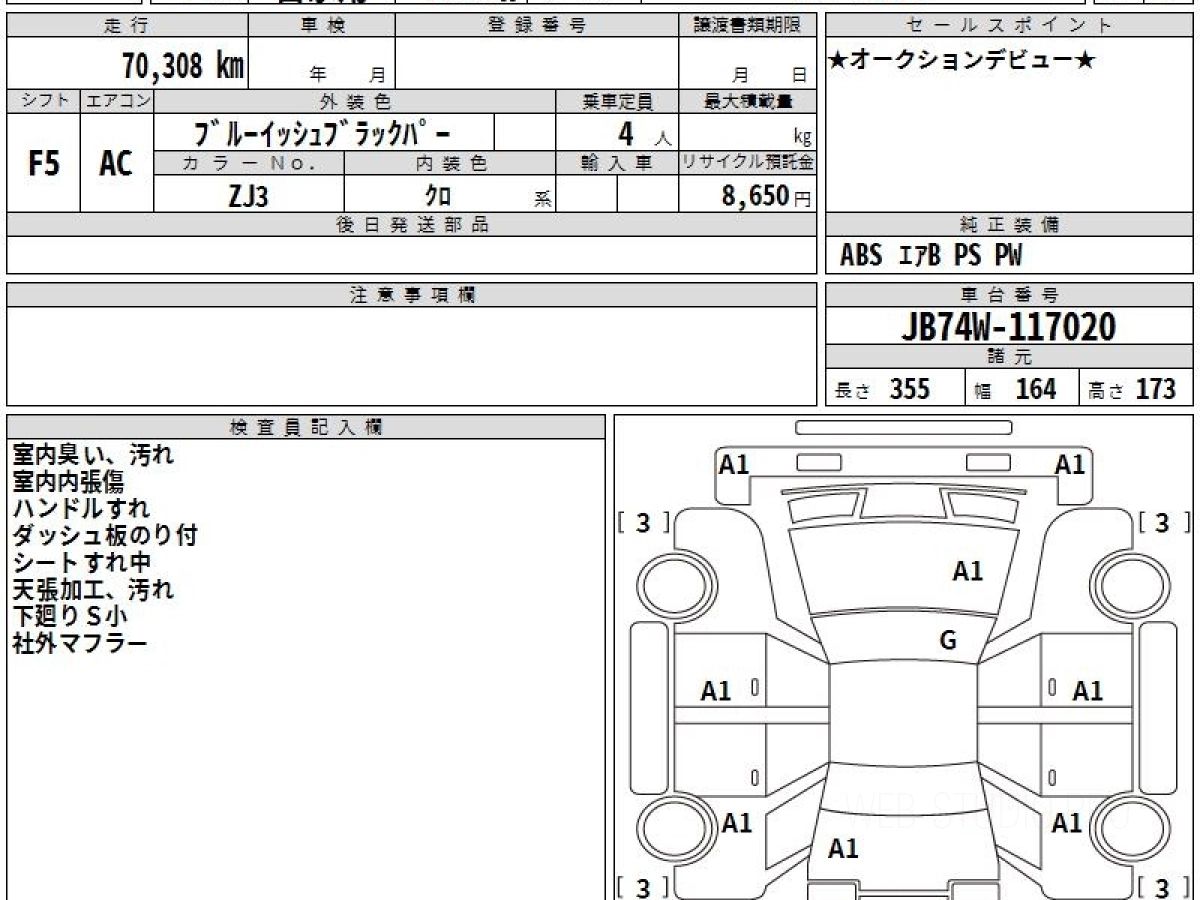
Task: Click the 70,308 km mileage value
Action: click(x=183, y=66)
